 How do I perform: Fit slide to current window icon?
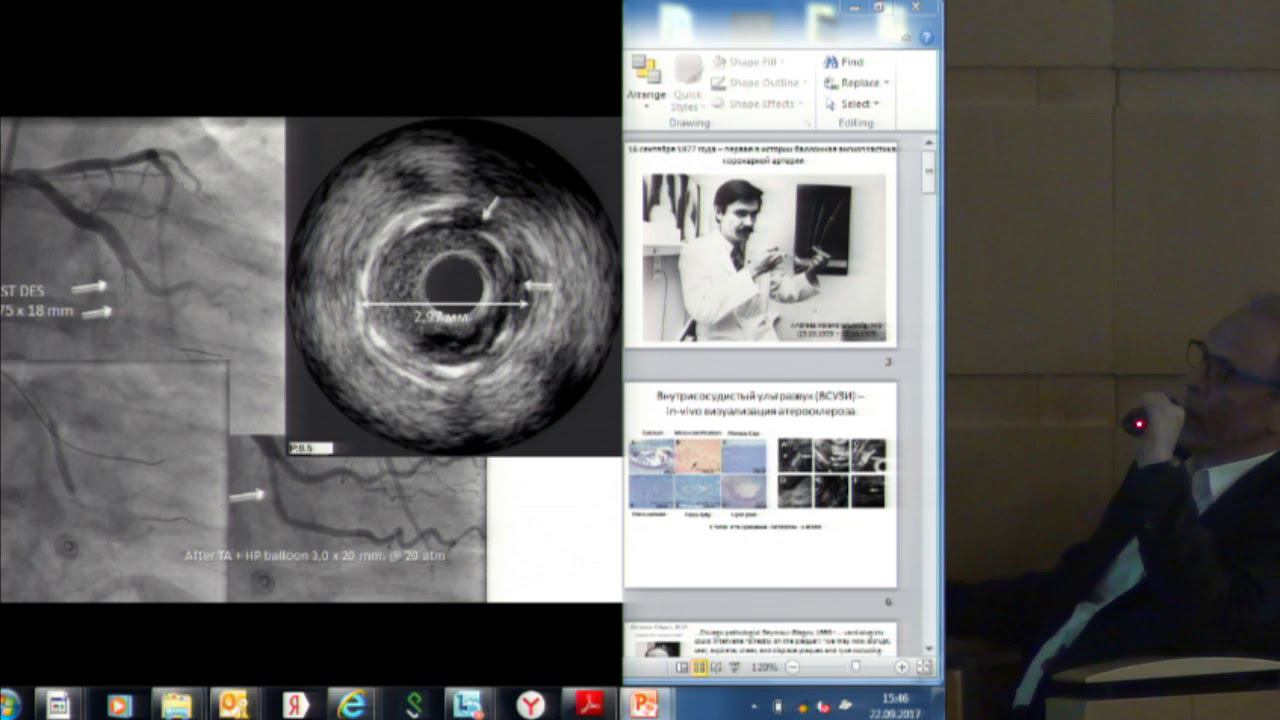coord(923,667)
